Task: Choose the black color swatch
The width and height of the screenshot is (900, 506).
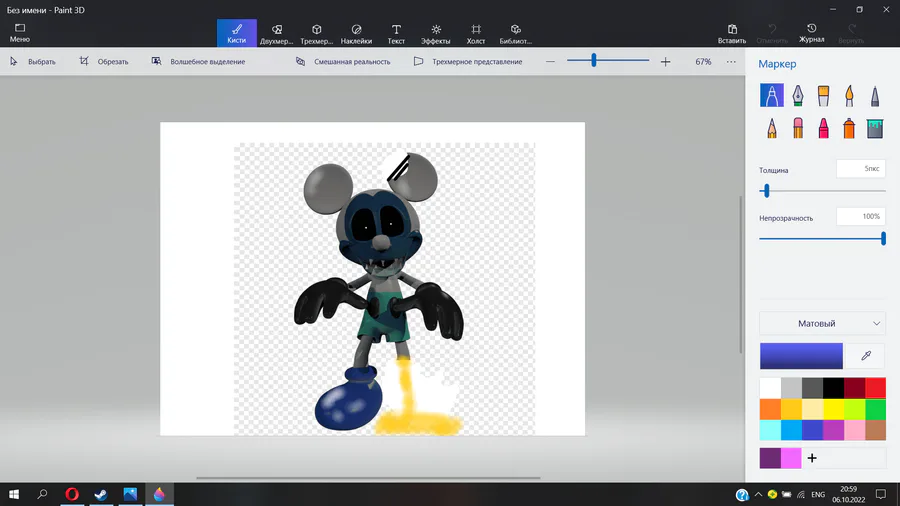Action: (833, 388)
